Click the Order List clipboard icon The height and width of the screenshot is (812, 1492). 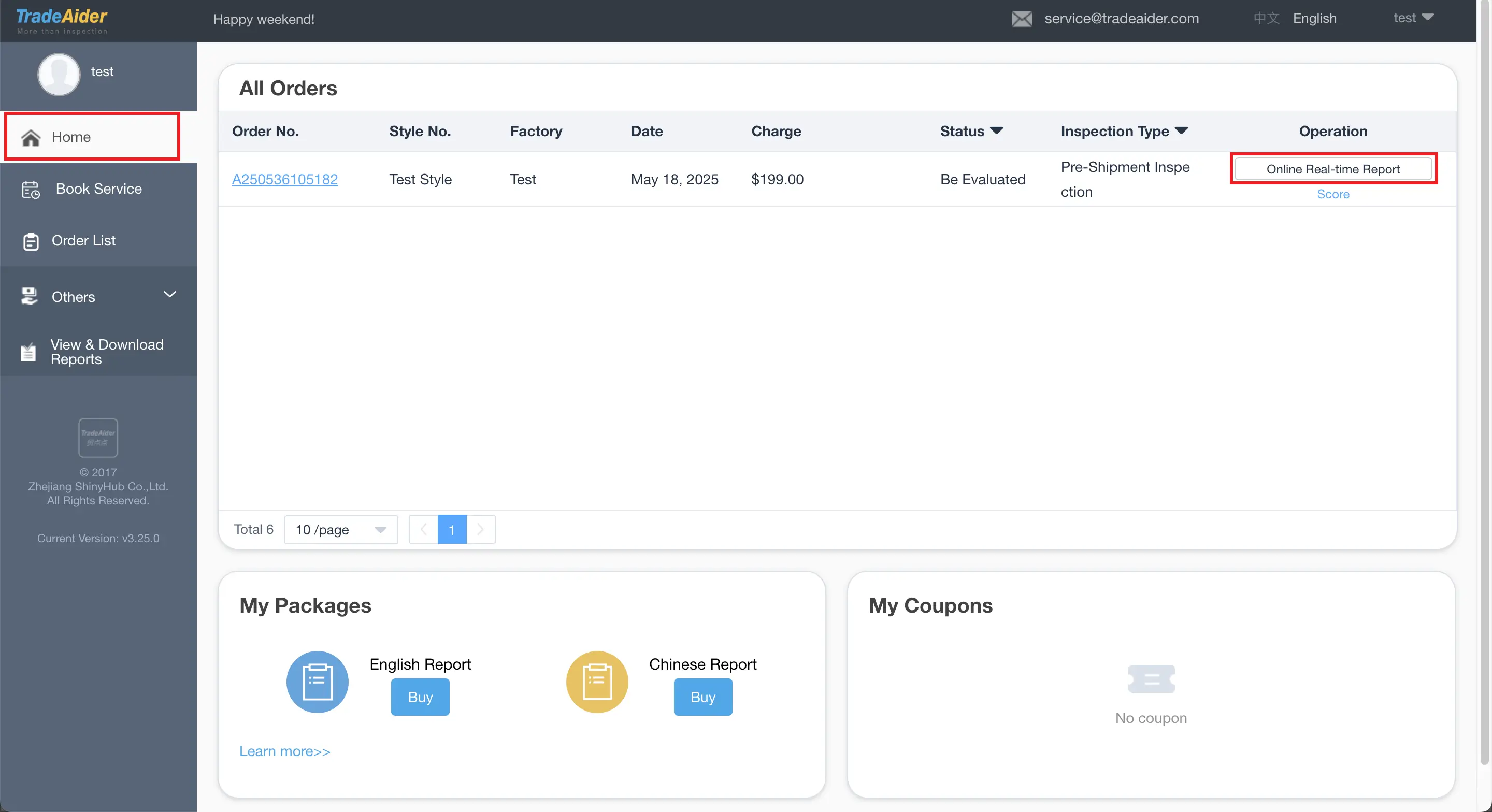point(31,241)
